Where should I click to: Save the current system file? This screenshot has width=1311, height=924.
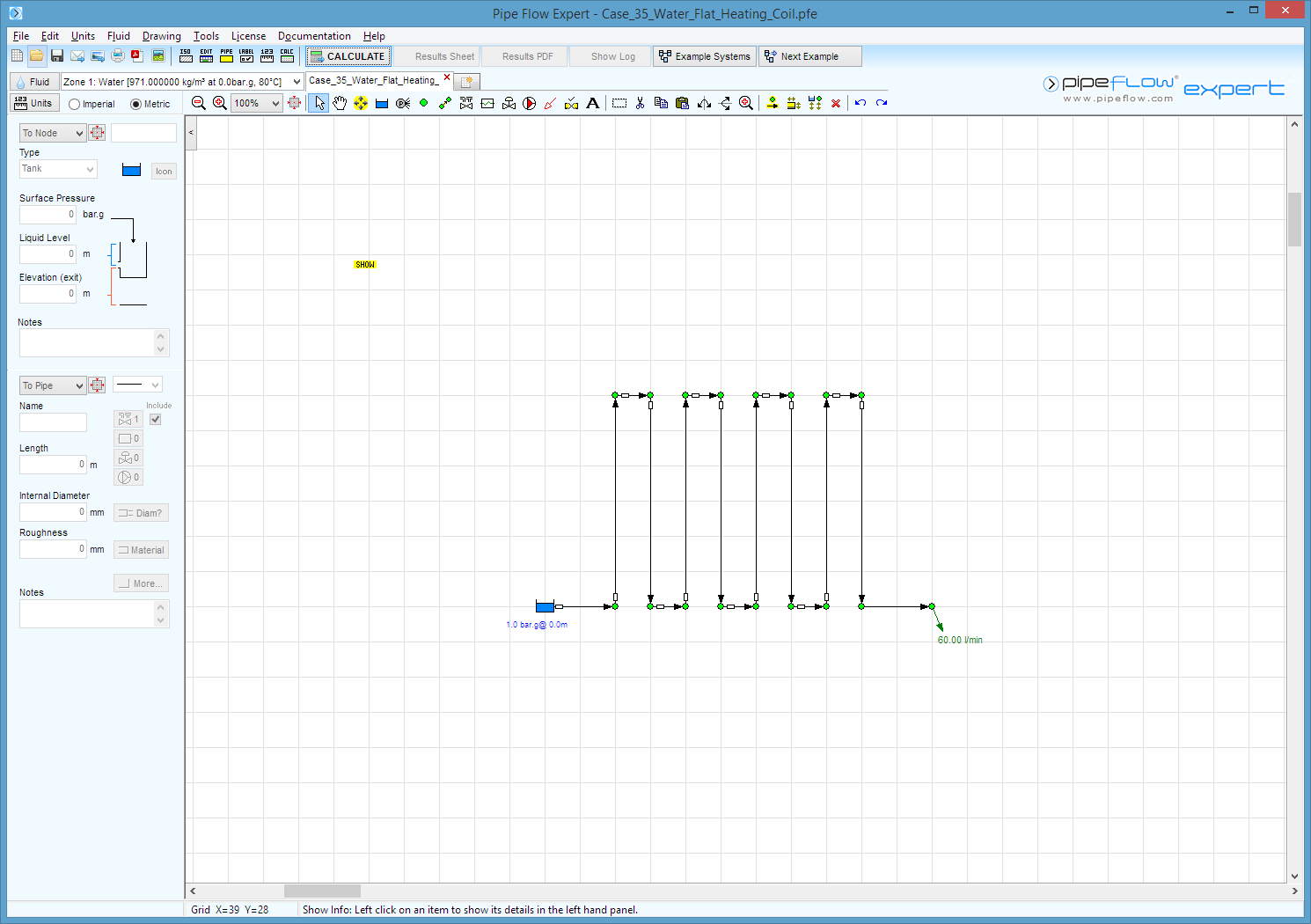coord(57,56)
